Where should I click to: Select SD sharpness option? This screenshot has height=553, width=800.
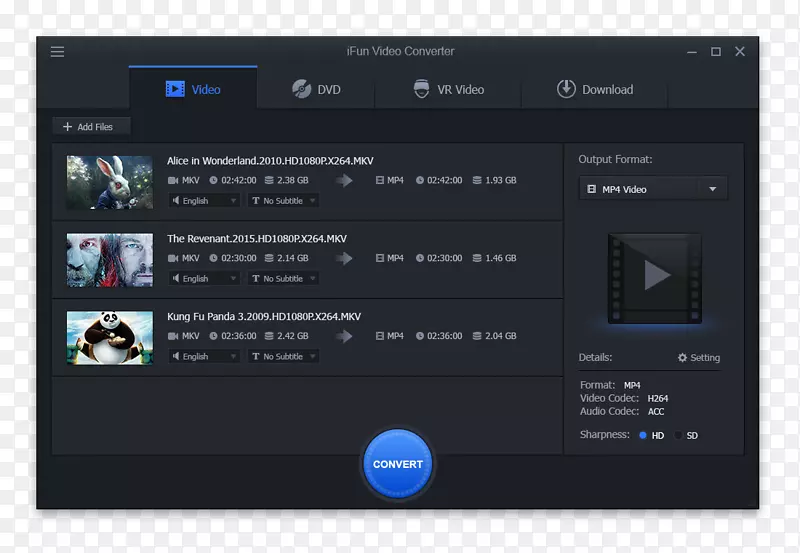coord(678,435)
